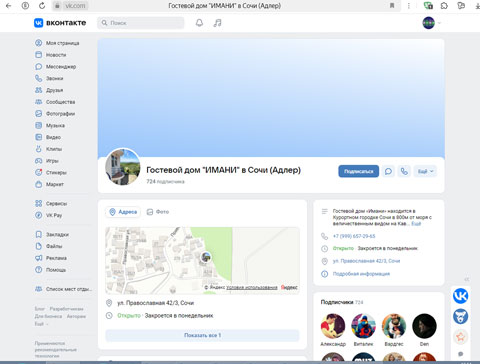Click the phone call icon button on group header
The image size is (480, 364).
[x=404, y=171]
